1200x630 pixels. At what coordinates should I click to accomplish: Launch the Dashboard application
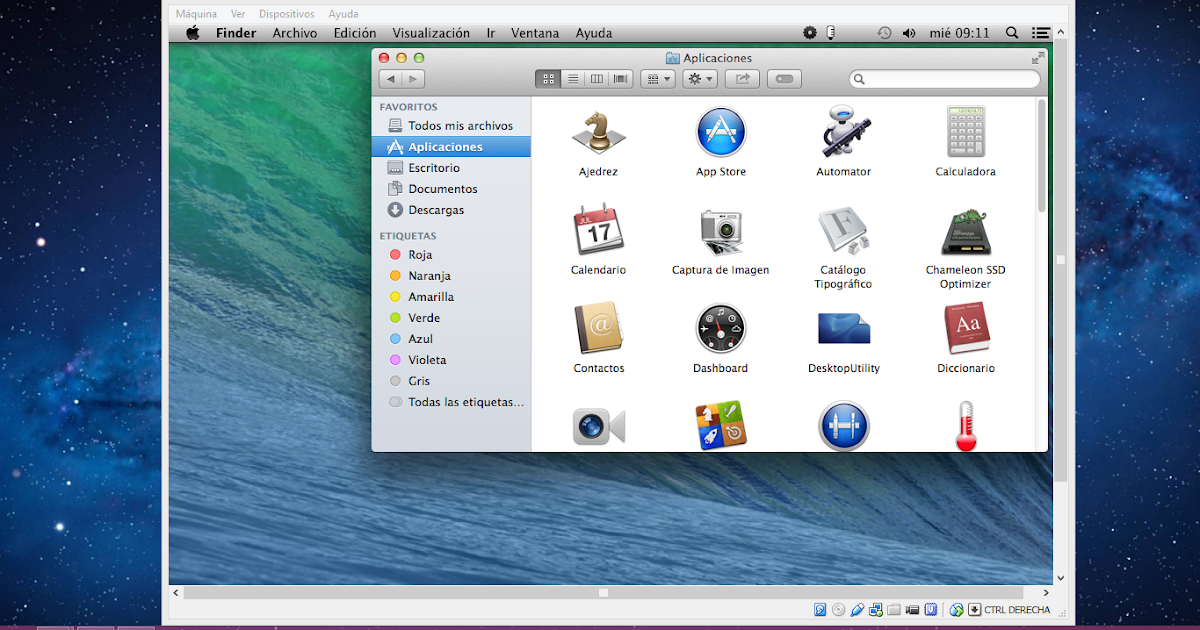click(x=721, y=329)
